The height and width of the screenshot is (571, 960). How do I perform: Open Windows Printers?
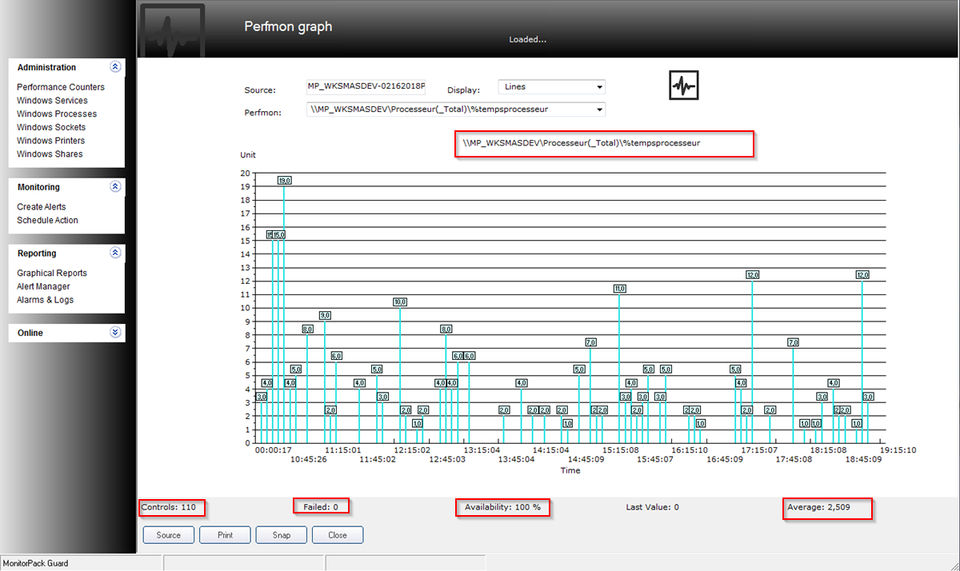[x=51, y=141]
